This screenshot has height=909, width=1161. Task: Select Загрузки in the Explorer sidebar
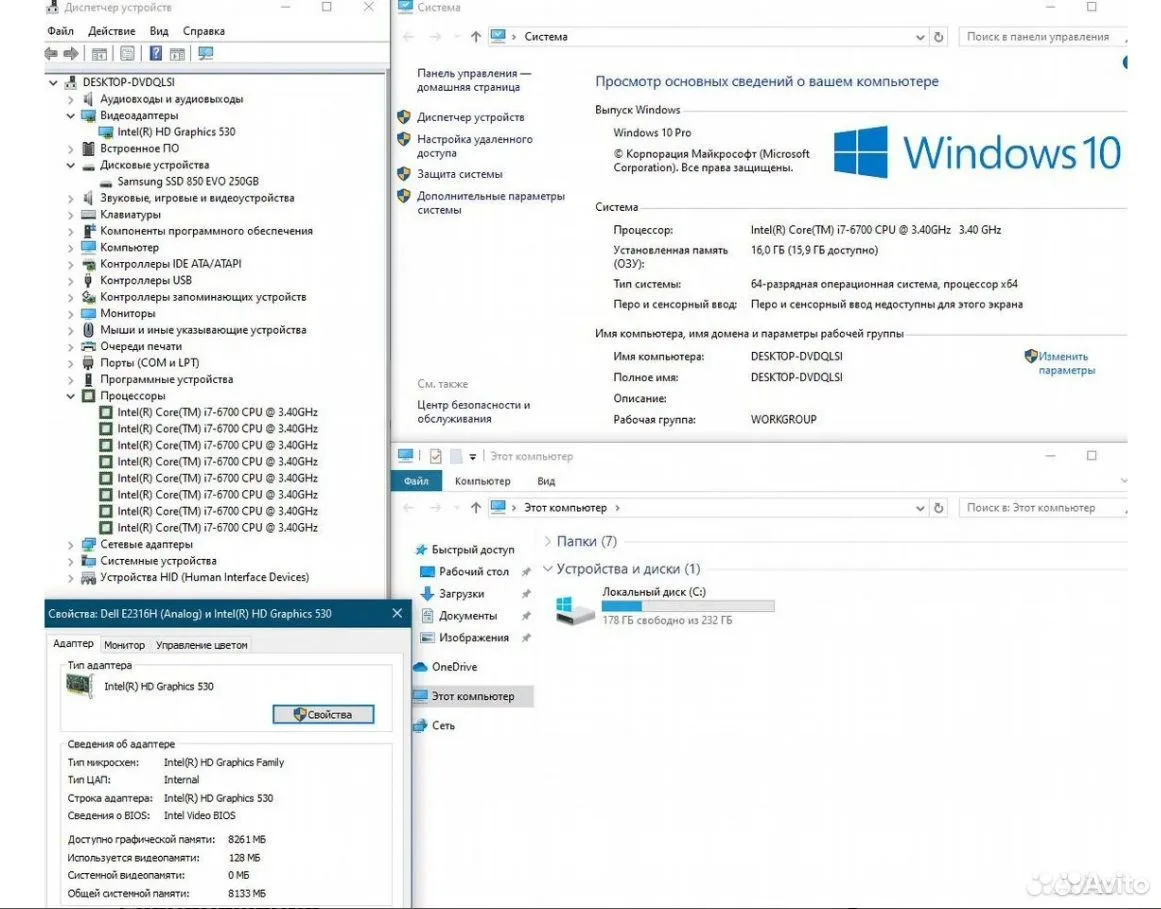pyautogui.click(x=461, y=594)
